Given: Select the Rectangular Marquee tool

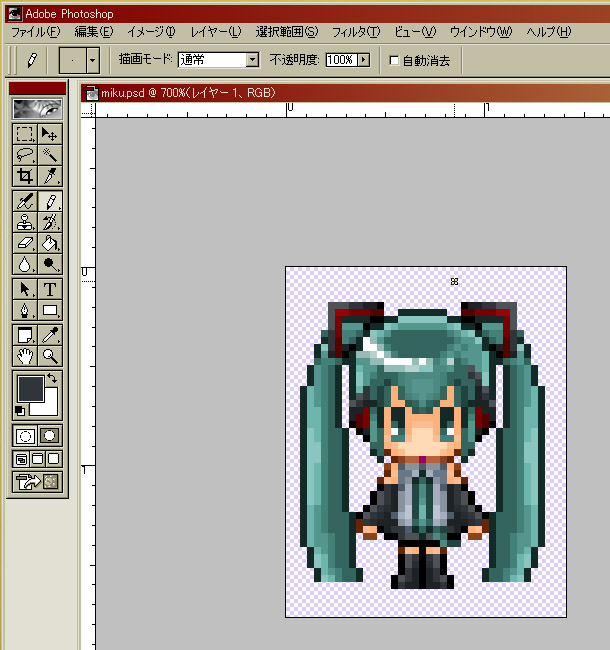Looking at the screenshot, I should pyautogui.click(x=25, y=134).
